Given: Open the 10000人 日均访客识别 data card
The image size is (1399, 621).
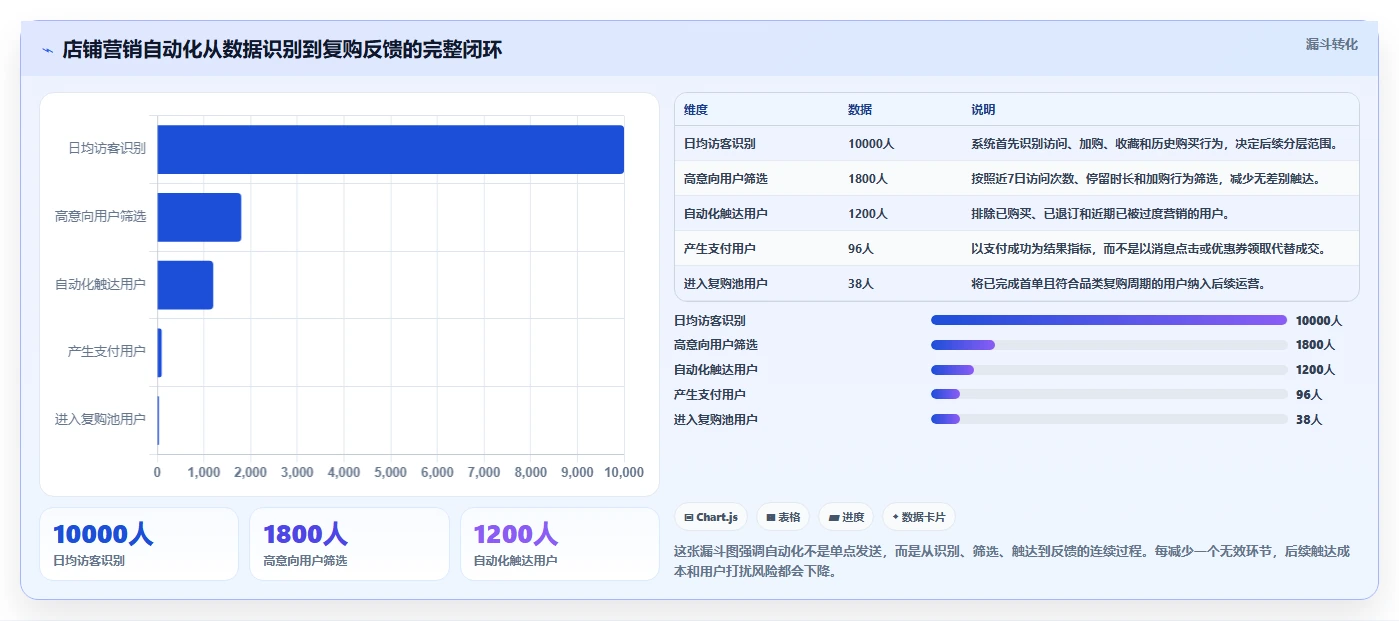Looking at the screenshot, I should [x=139, y=544].
